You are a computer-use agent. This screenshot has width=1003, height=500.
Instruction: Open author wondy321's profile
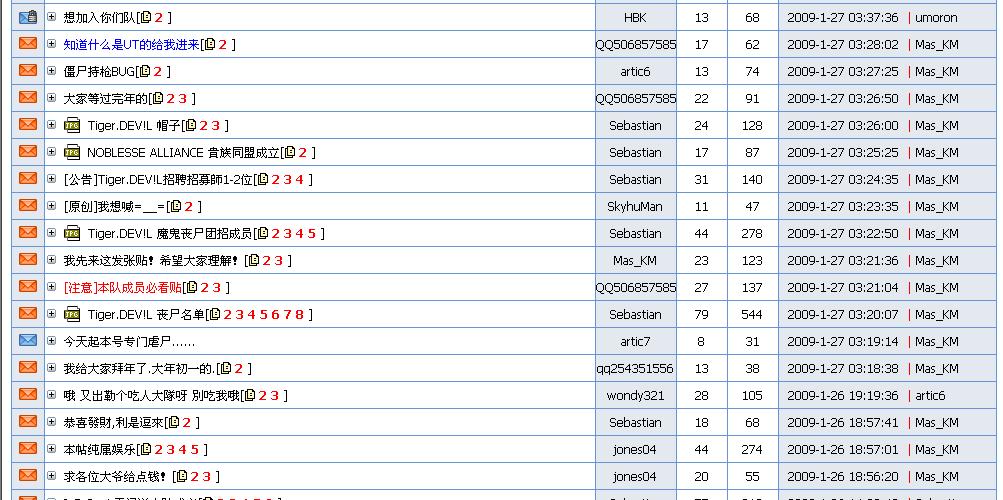tap(635, 395)
